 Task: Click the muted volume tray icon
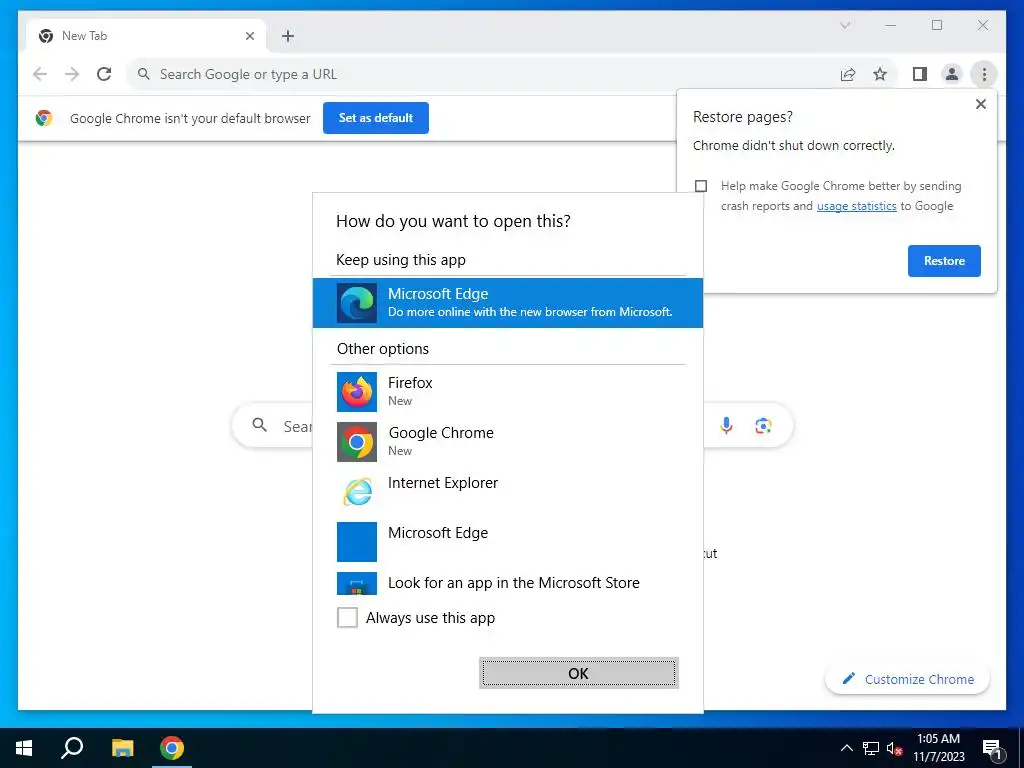click(894, 748)
